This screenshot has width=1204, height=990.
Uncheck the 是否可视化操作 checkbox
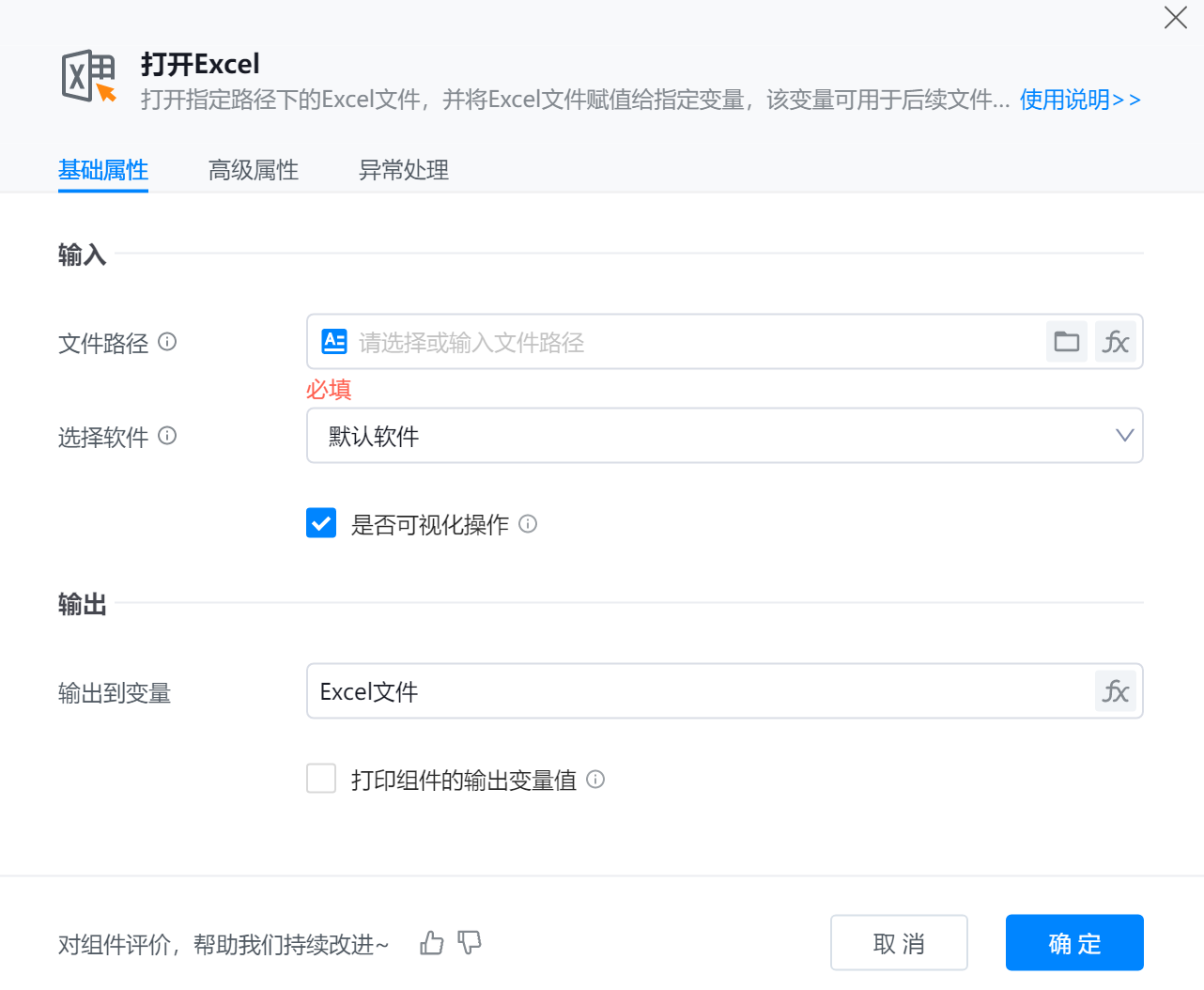321,523
